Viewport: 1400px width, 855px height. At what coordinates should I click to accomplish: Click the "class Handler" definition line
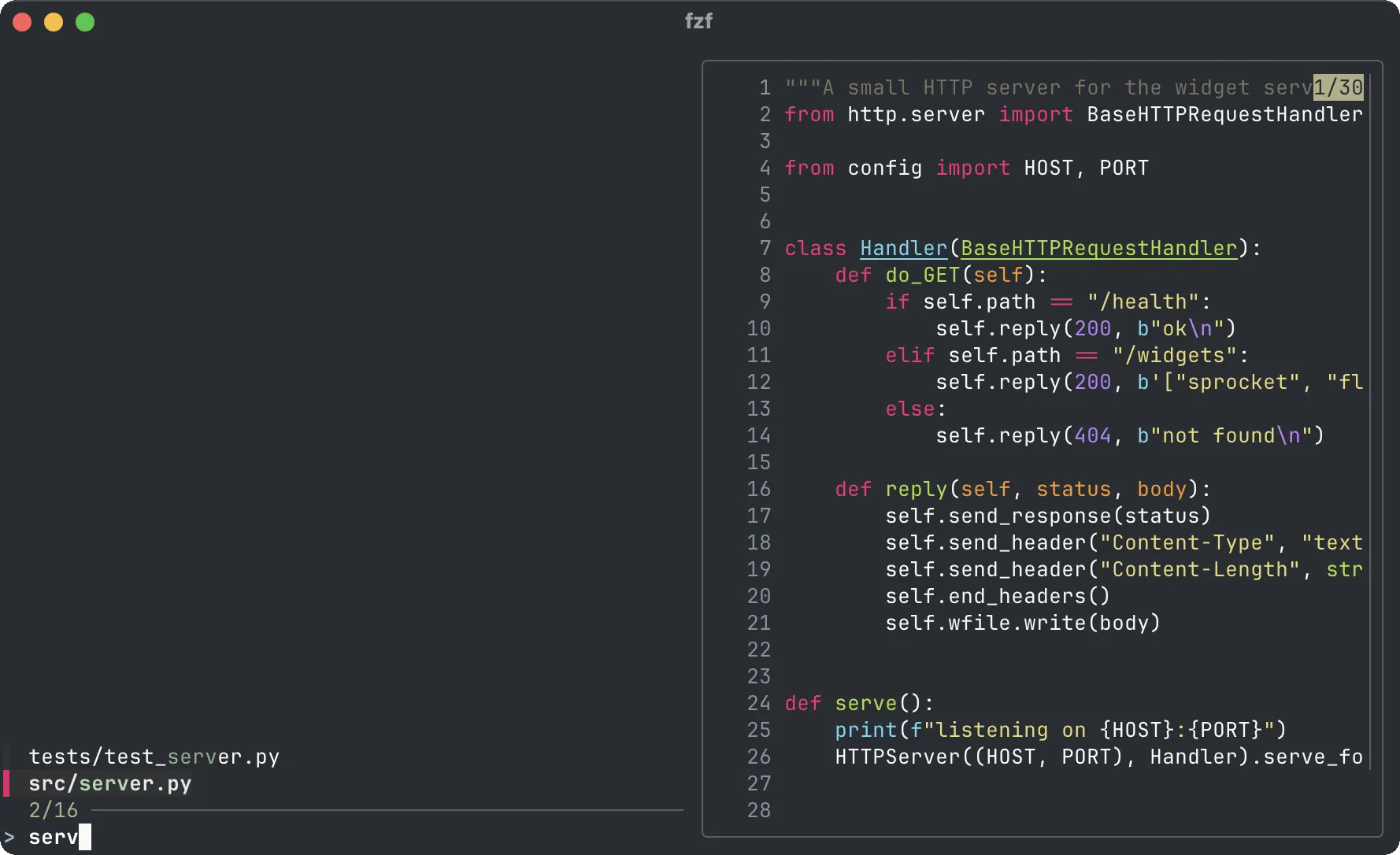(x=1023, y=248)
